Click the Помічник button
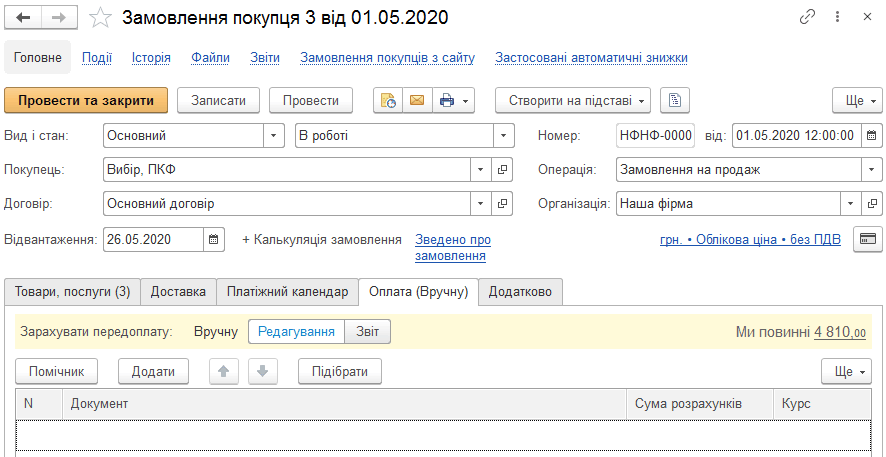The height and width of the screenshot is (457, 886). point(57,372)
